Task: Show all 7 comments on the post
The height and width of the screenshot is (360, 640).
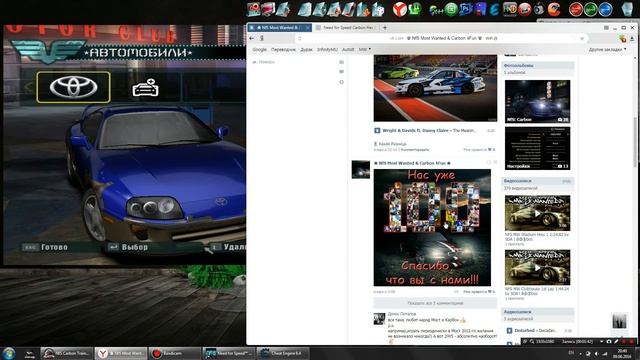Action: point(435,303)
